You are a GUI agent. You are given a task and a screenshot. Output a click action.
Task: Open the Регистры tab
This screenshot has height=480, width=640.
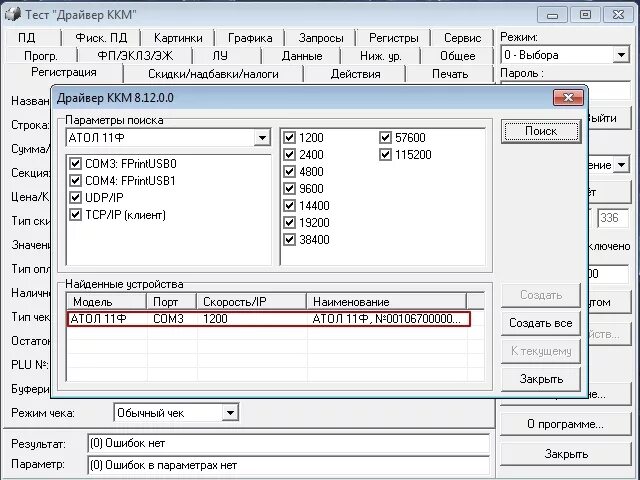[x=393, y=38]
